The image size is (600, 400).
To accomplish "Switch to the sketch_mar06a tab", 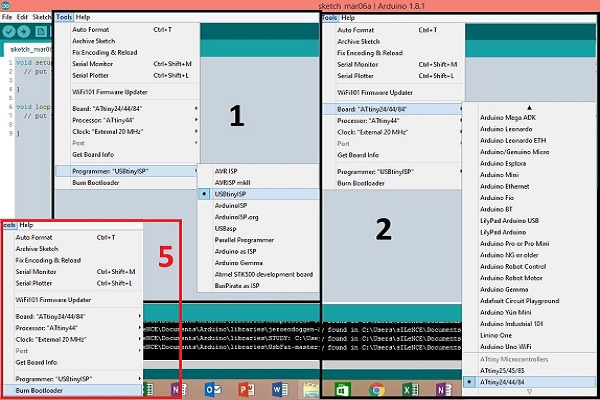I will pos(31,49).
